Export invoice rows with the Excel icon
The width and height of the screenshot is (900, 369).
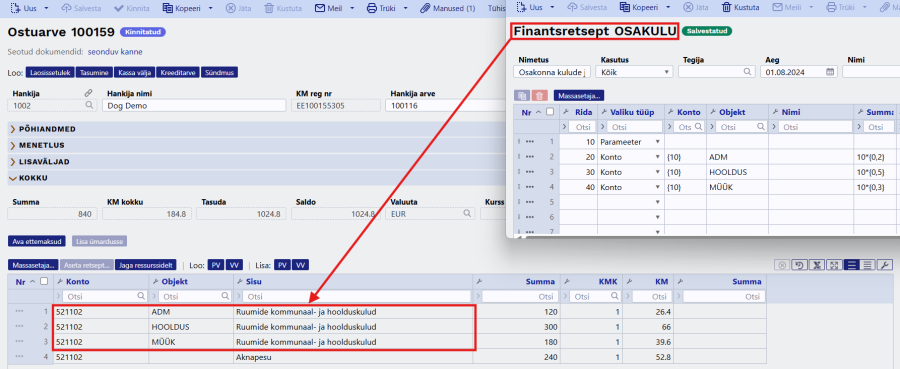point(816,265)
